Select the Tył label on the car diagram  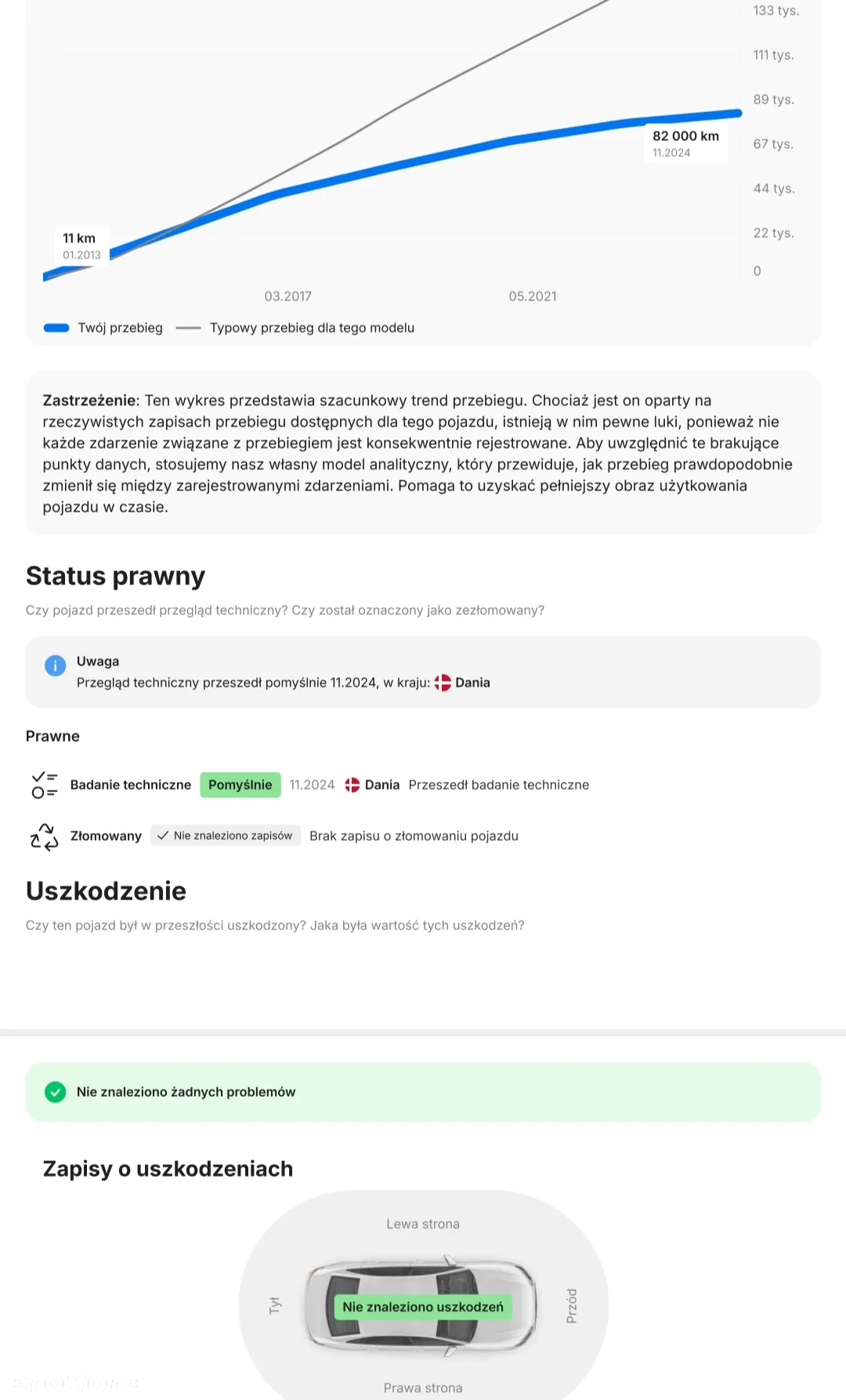coord(274,1305)
